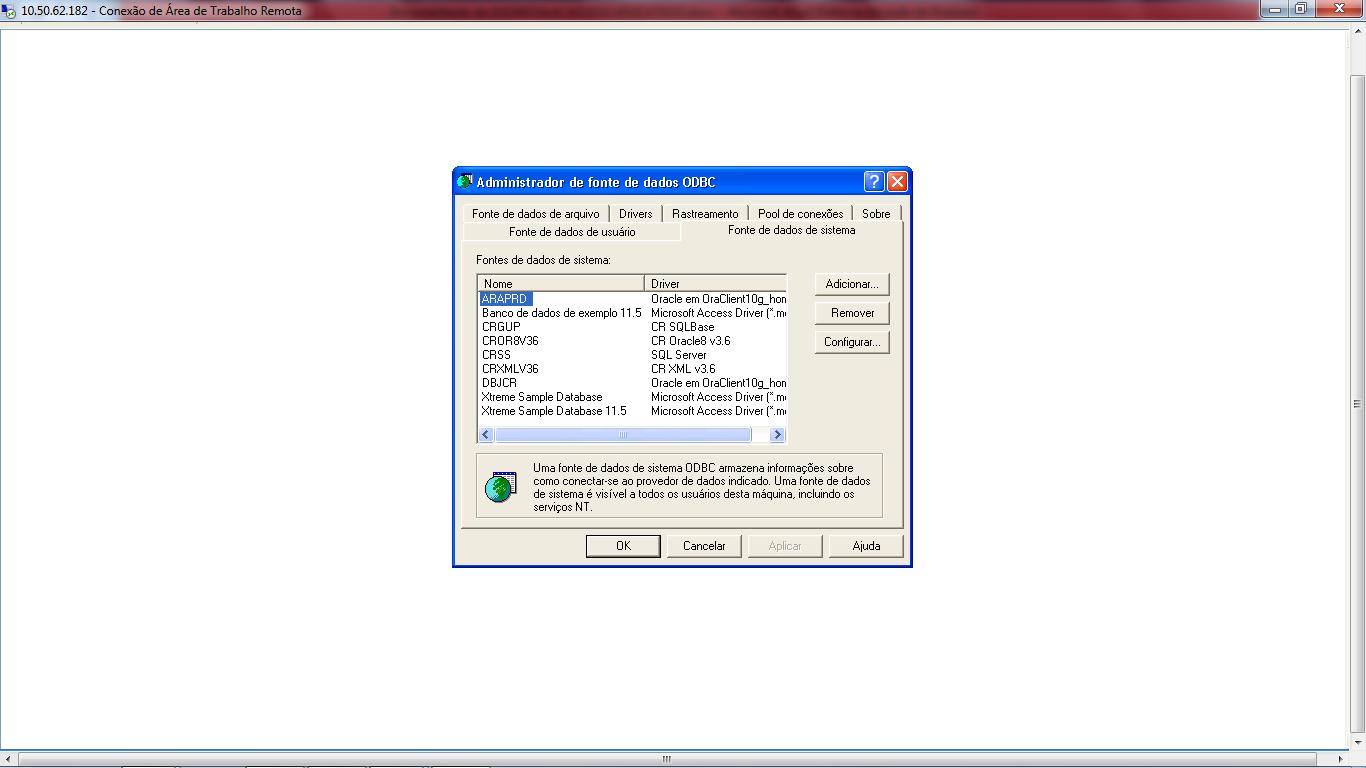Select the CRSS data source
This screenshot has width=1366, height=768.
point(496,355)
